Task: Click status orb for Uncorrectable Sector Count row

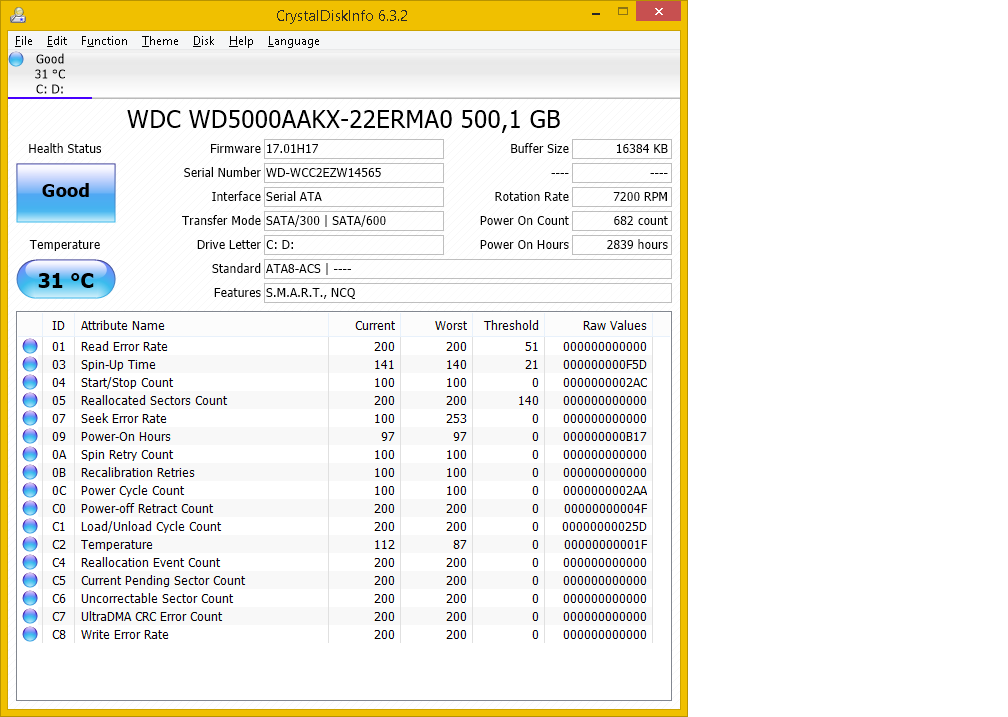Action: pos(30,598)
